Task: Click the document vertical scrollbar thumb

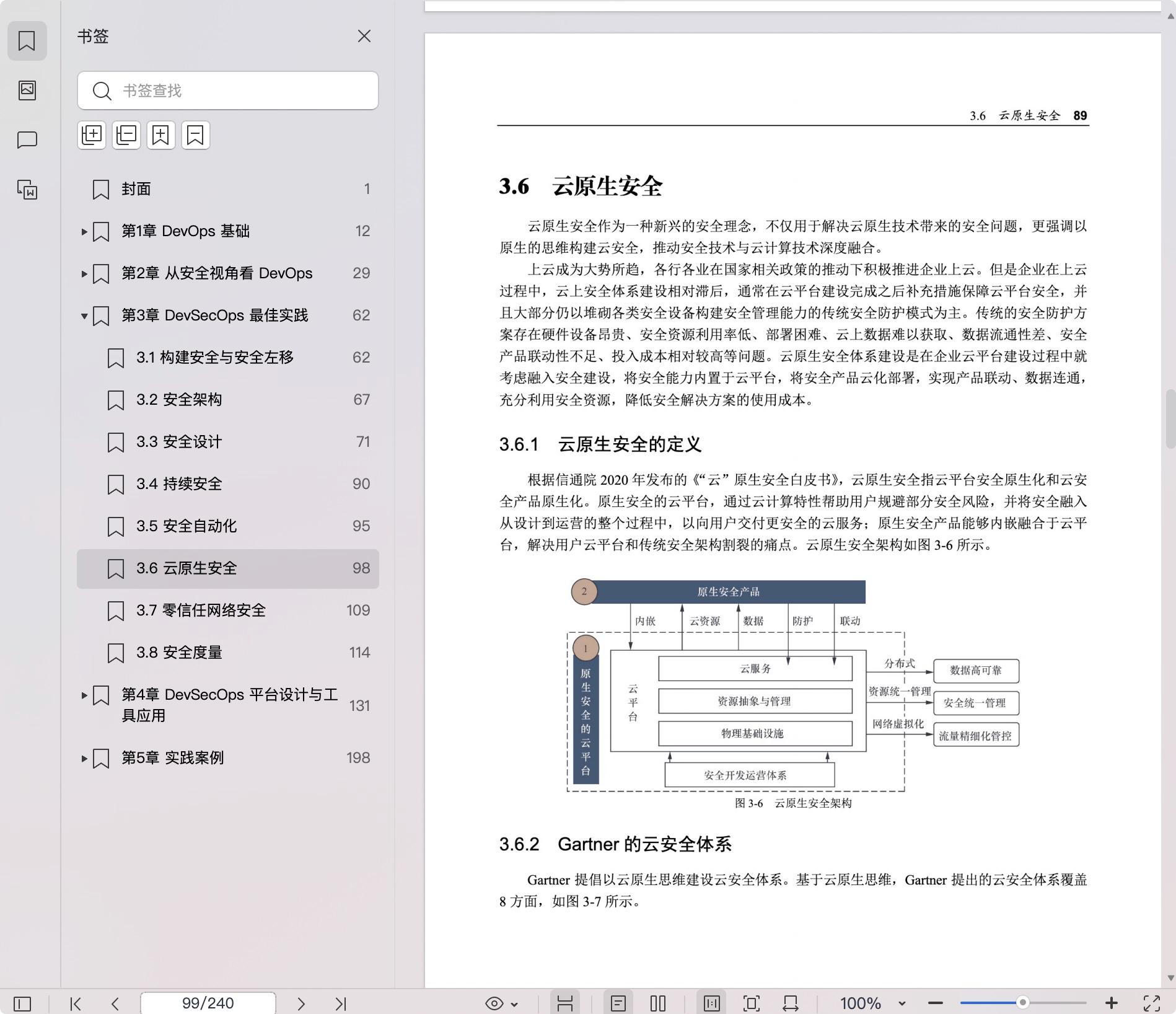Action: (x=1170, y=418)
